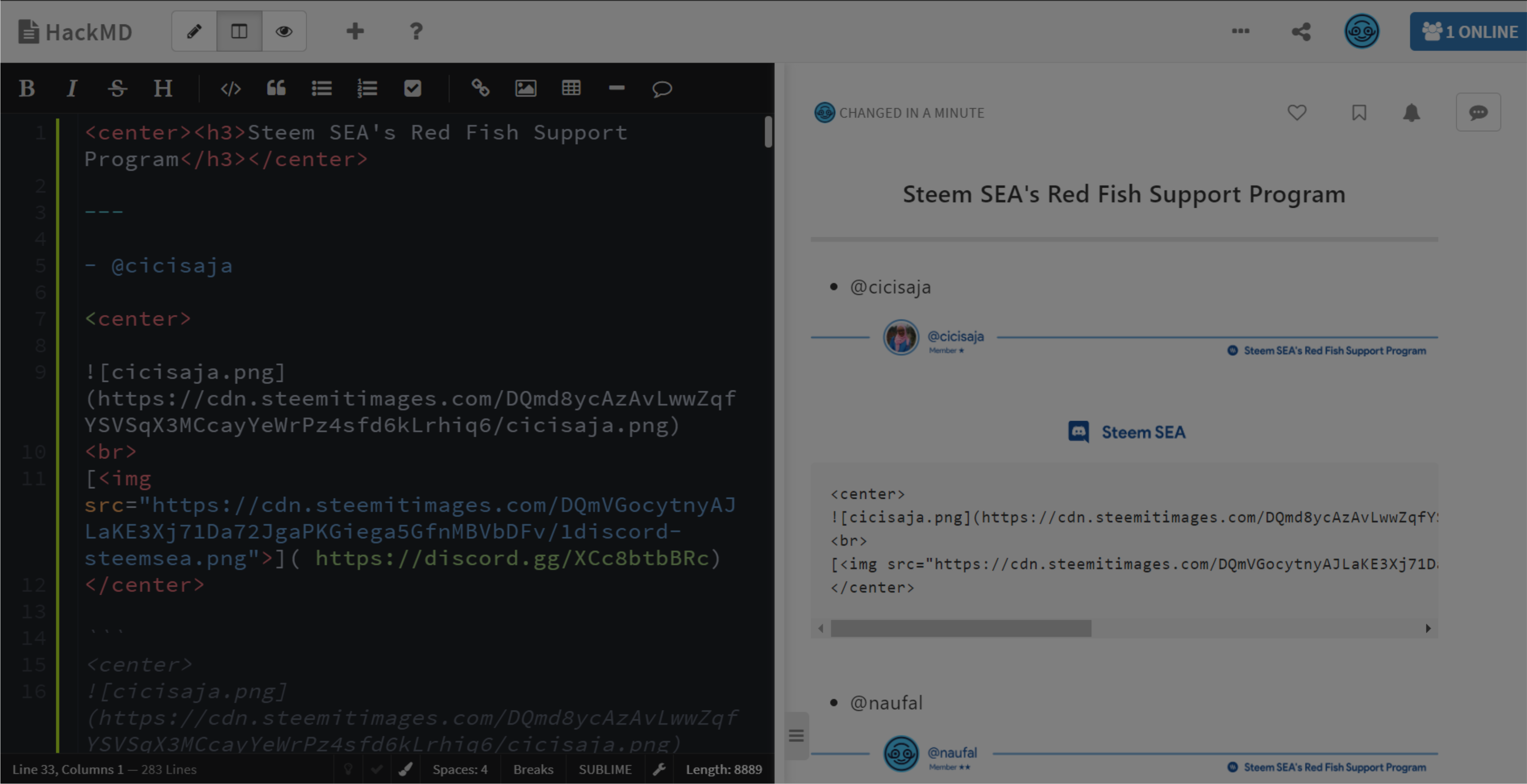
Task: Click the 1 ONLINE users button
Action: [1469, 31]
